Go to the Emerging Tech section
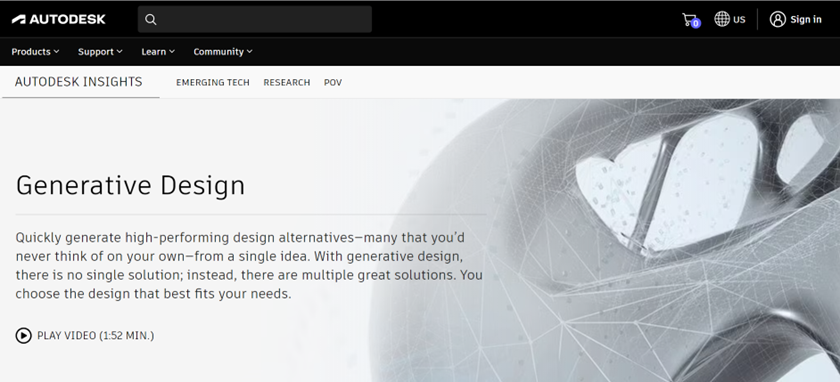Viewport: 840px width, 382px height. tap(213, 83)
